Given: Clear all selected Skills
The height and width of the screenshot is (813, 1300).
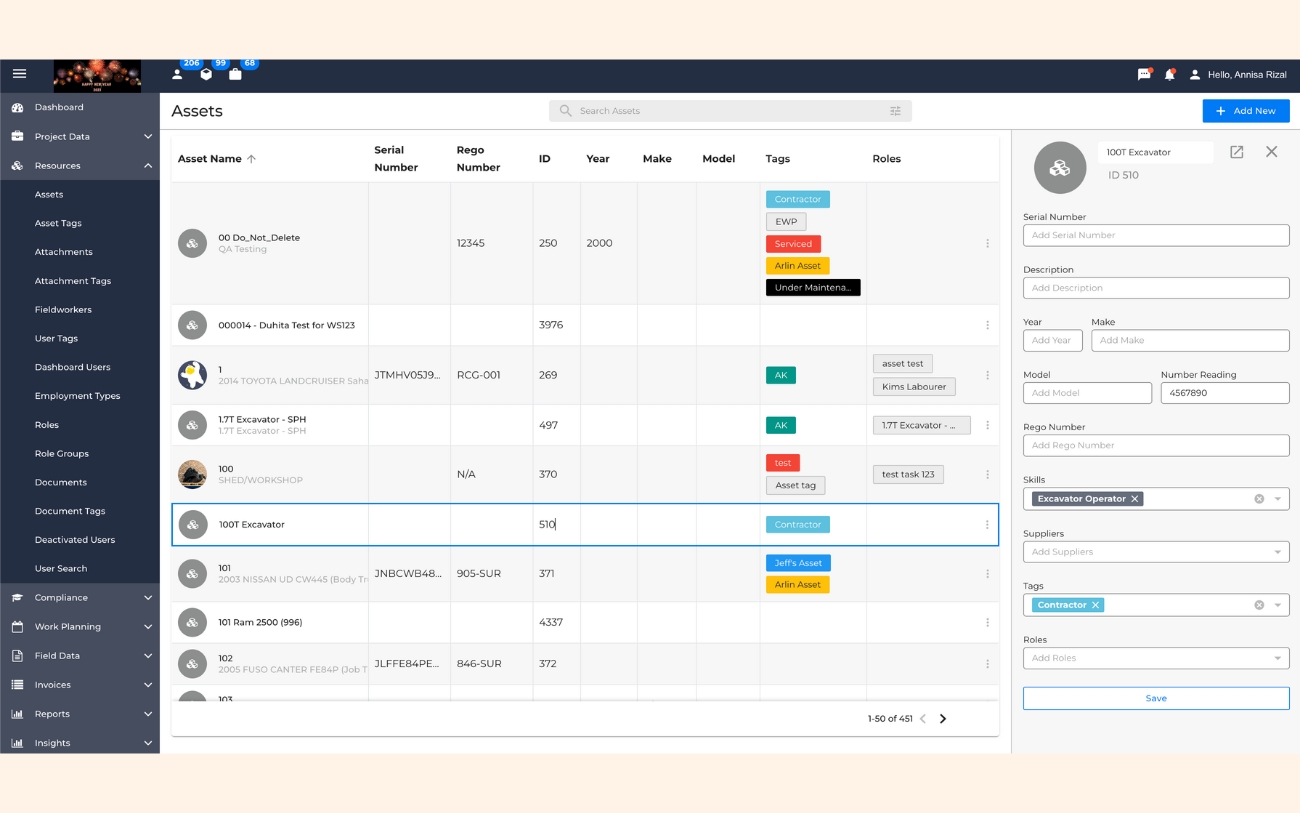Looking at the screenshot, I should [1259, 499].
